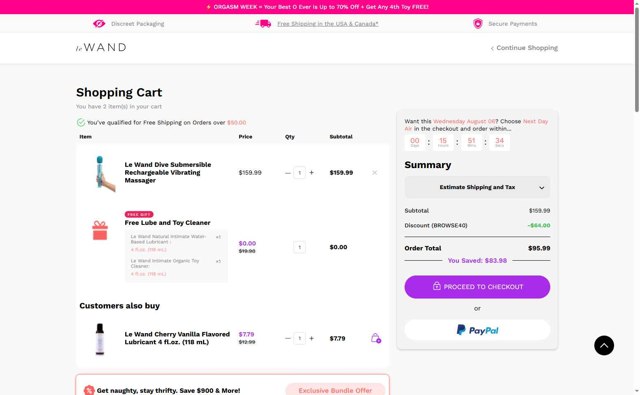640x395 pixels.
Task: Increase quantity of Le Wand Dive massager
Action: coord(311,173)
